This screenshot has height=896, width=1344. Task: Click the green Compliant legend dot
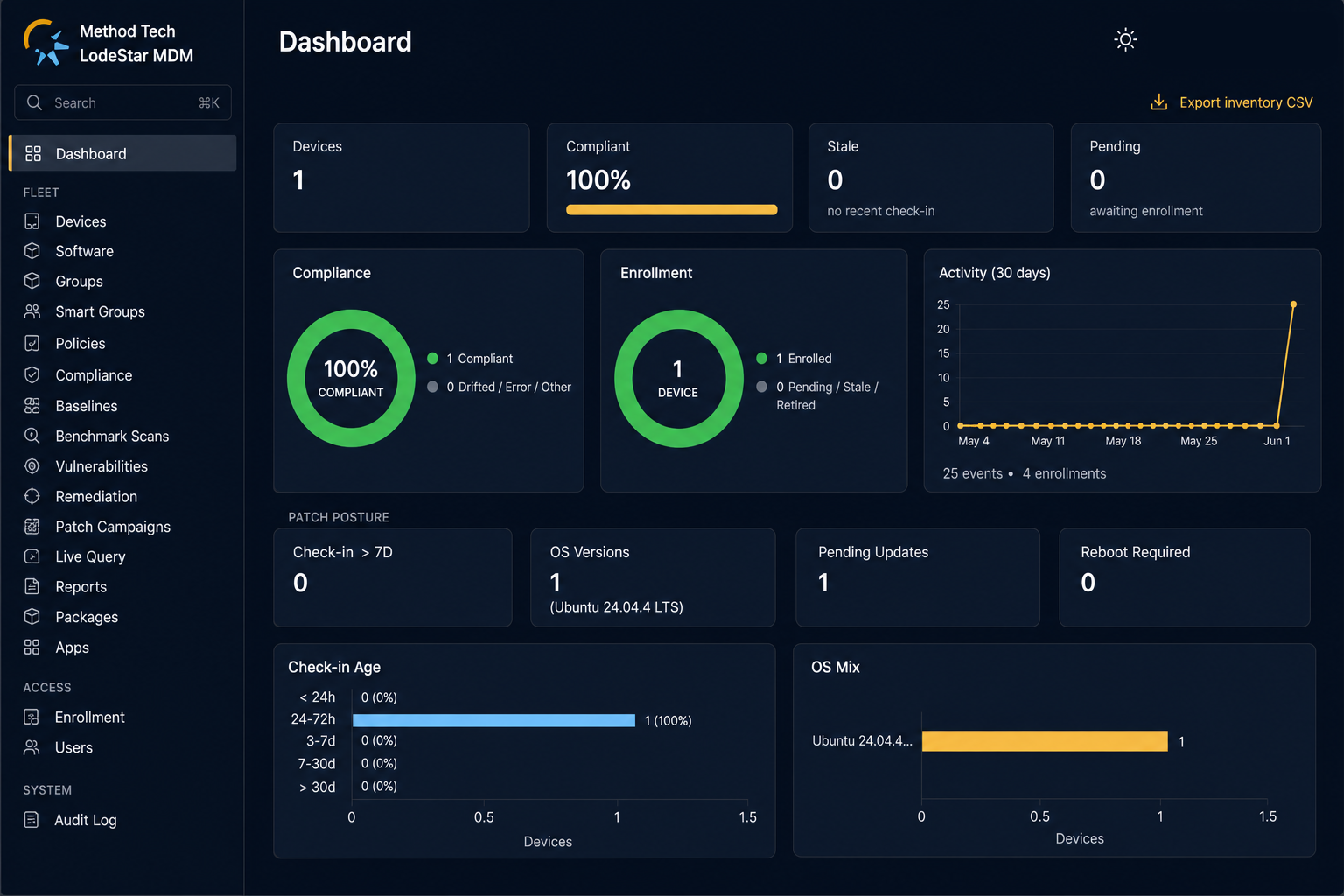[x=432, y=359]
